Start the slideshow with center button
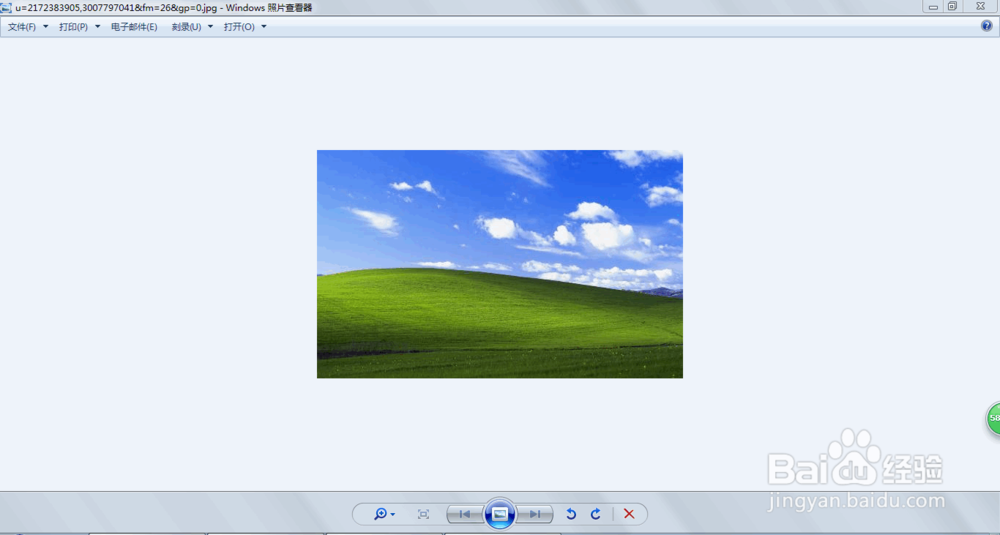Screen dimensions: 1000x535 pos(500,513)
